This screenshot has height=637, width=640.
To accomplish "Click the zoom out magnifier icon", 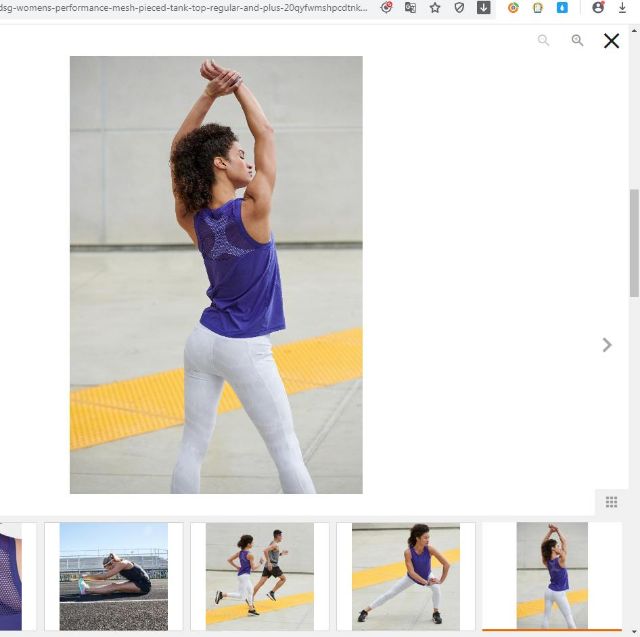I will 543,41.
